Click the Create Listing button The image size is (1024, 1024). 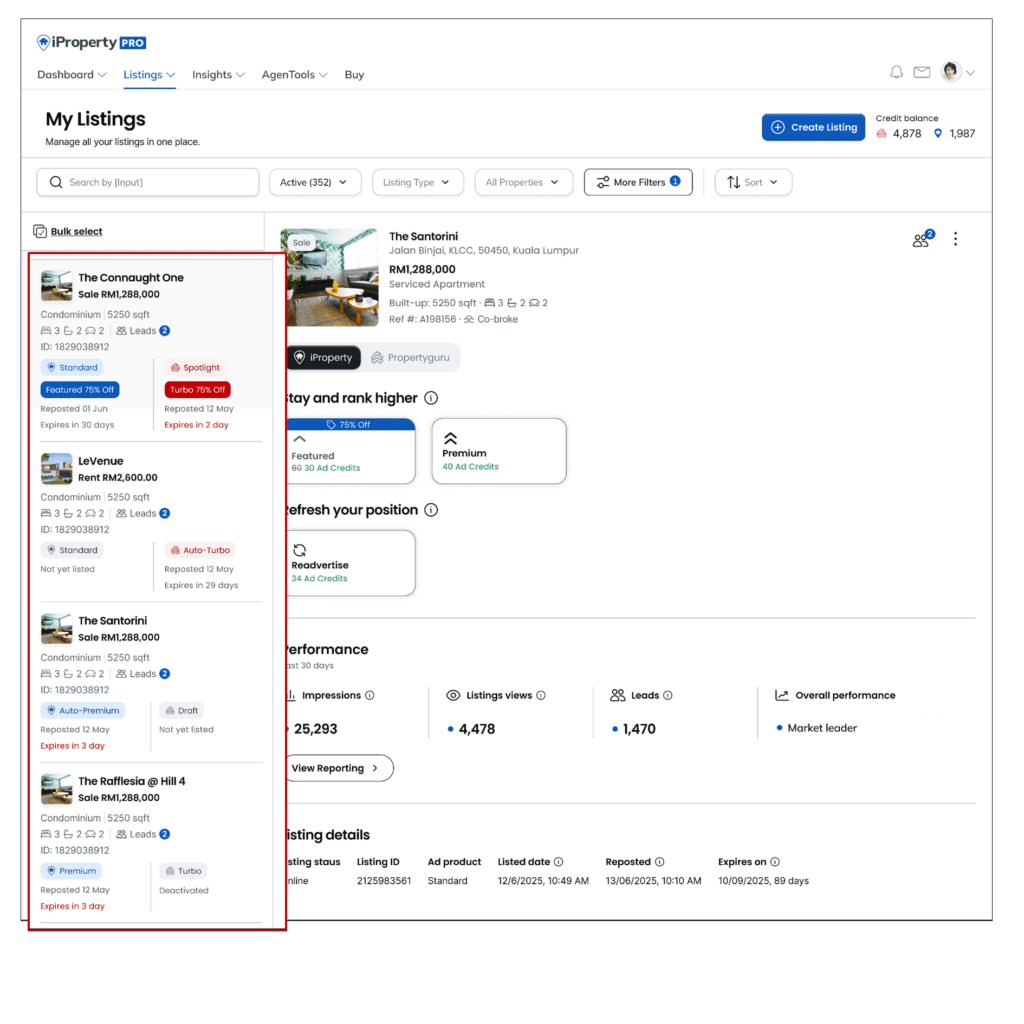coord(813,128)
